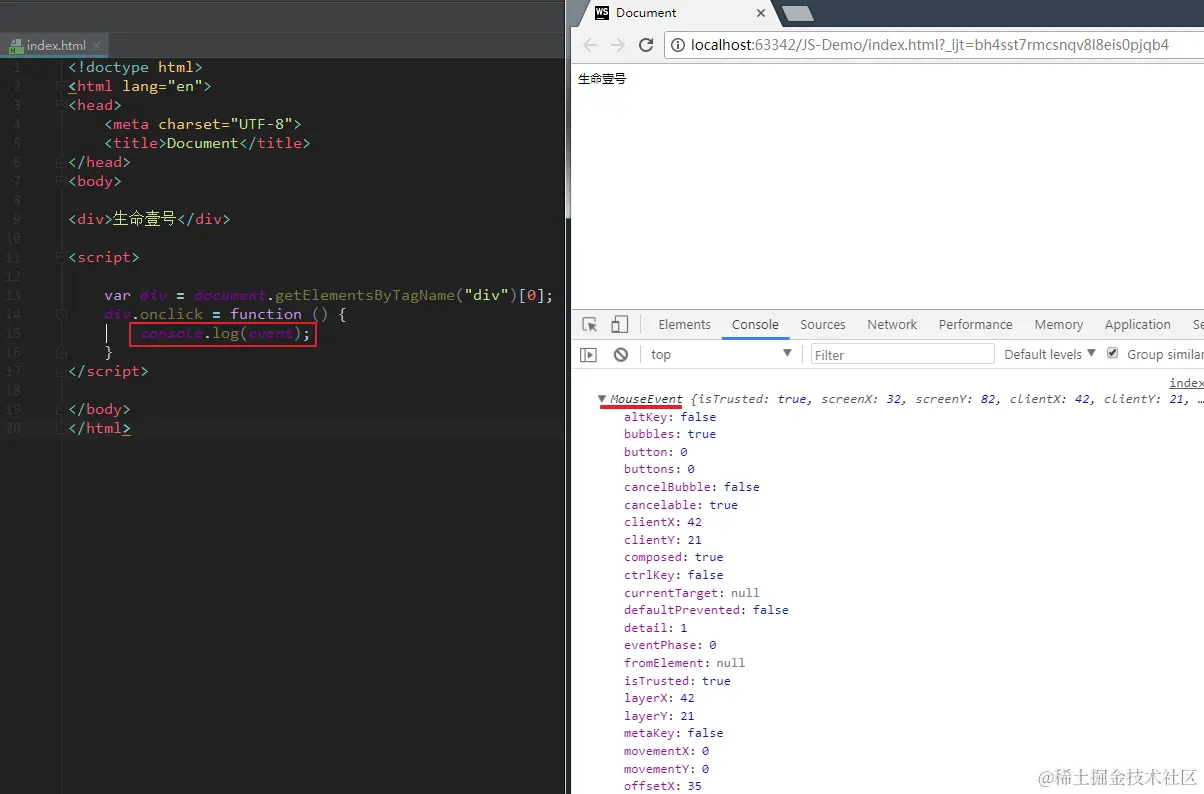Close the Document browser tab

pyautogui.click(x=761, y=13)
